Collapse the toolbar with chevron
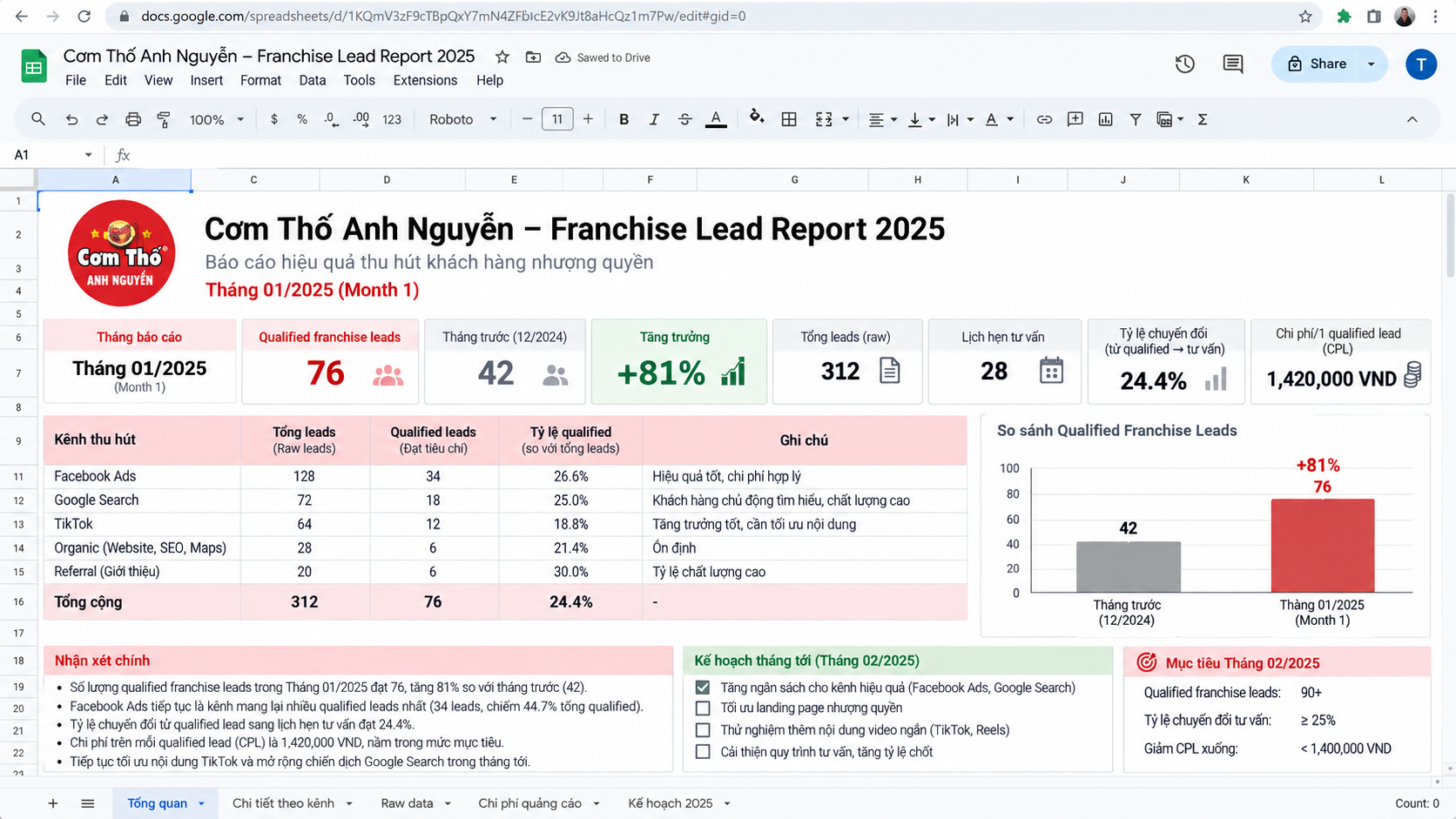Viewport: 1456px width, 819px height. [1412, 119]
